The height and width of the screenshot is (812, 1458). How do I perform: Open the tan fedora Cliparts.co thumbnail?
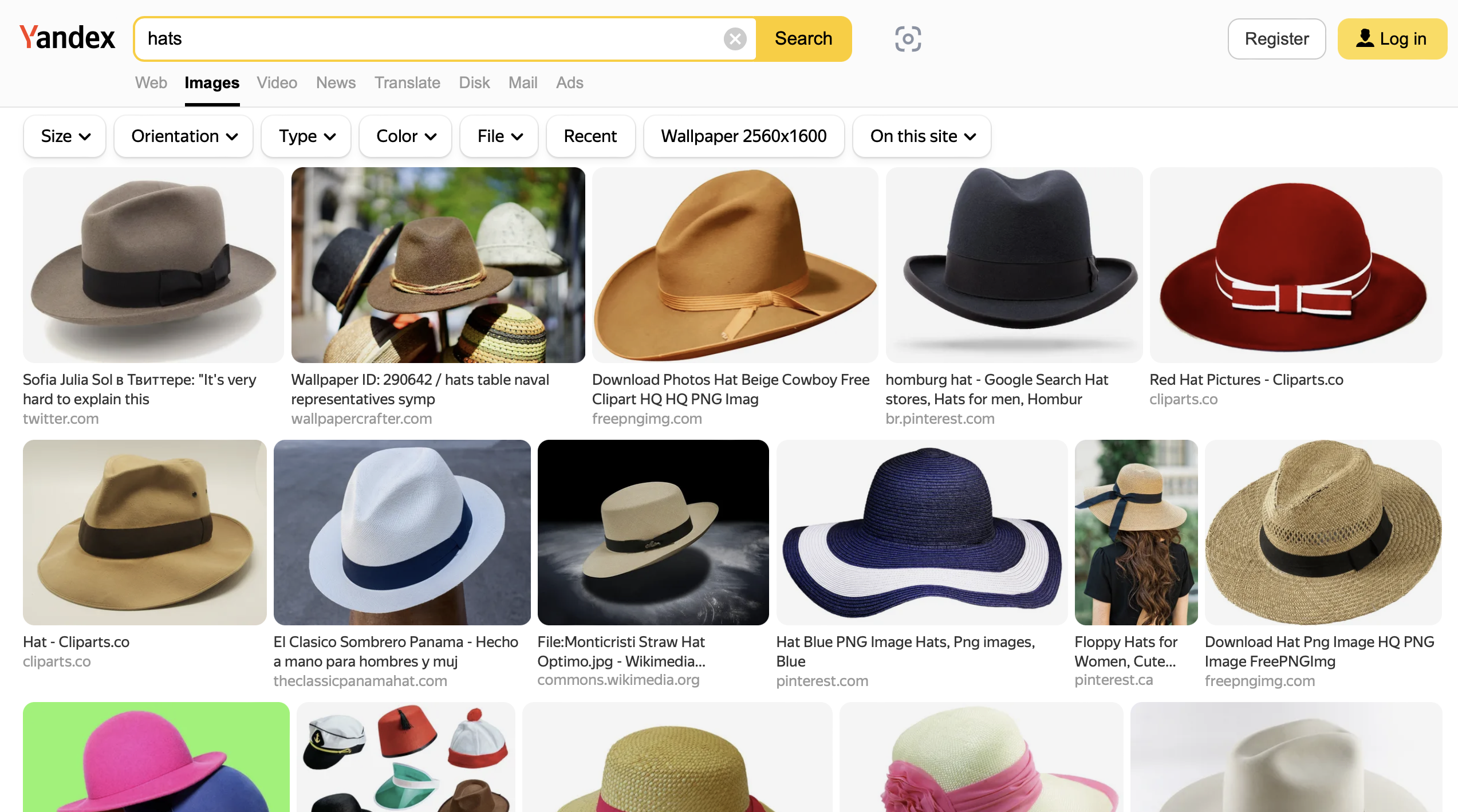(145, 533)
